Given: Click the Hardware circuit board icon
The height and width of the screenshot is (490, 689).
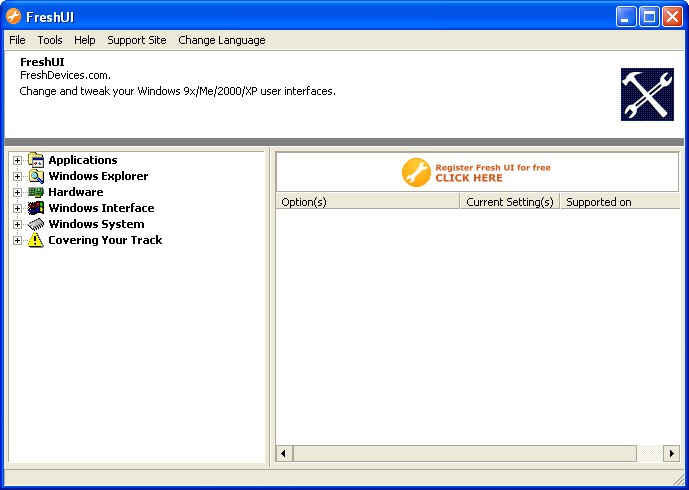Looking at the screenshot, I should pyautogui.click(x=36, y=192).
